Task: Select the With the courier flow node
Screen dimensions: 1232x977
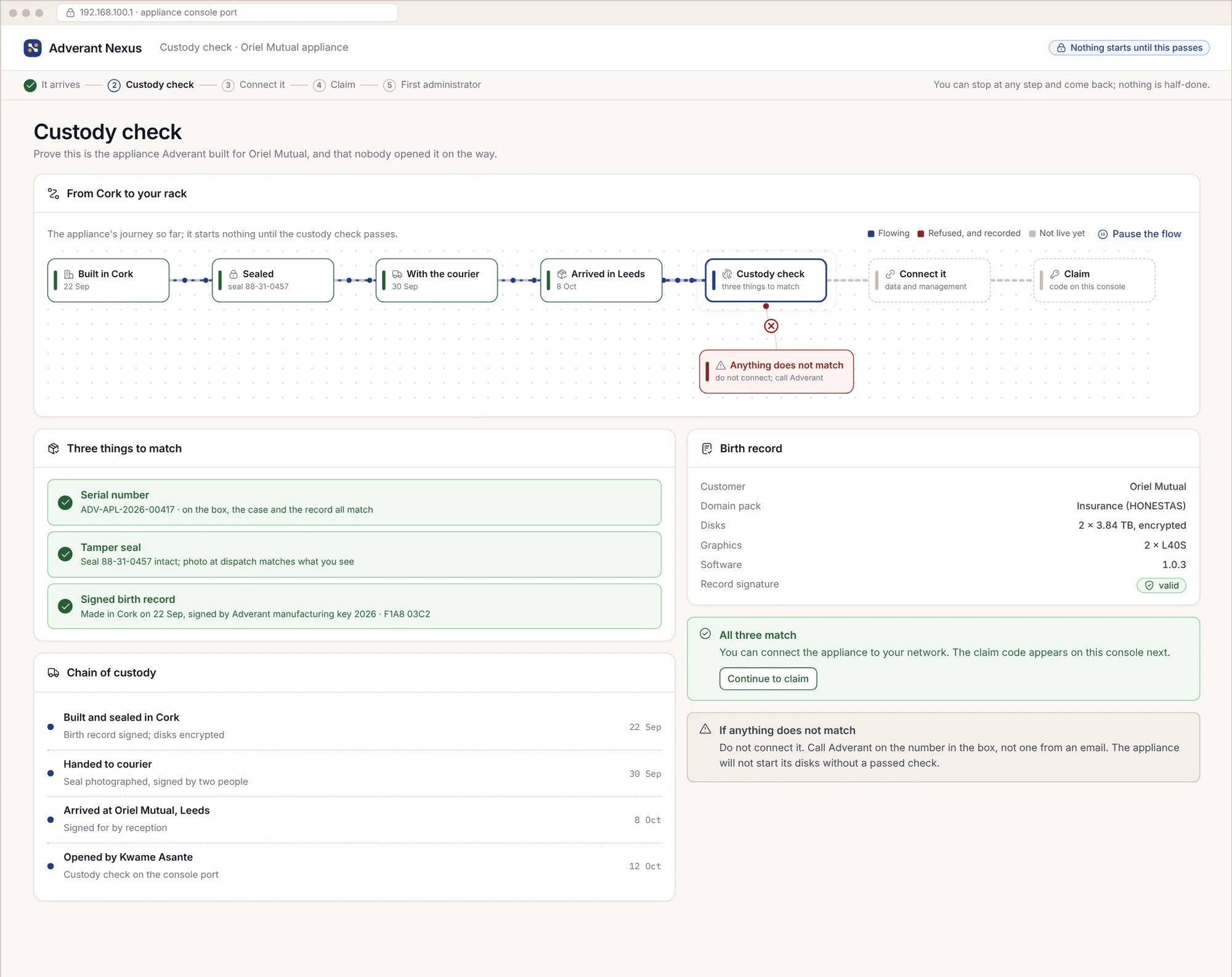Action: coord(437,280)
